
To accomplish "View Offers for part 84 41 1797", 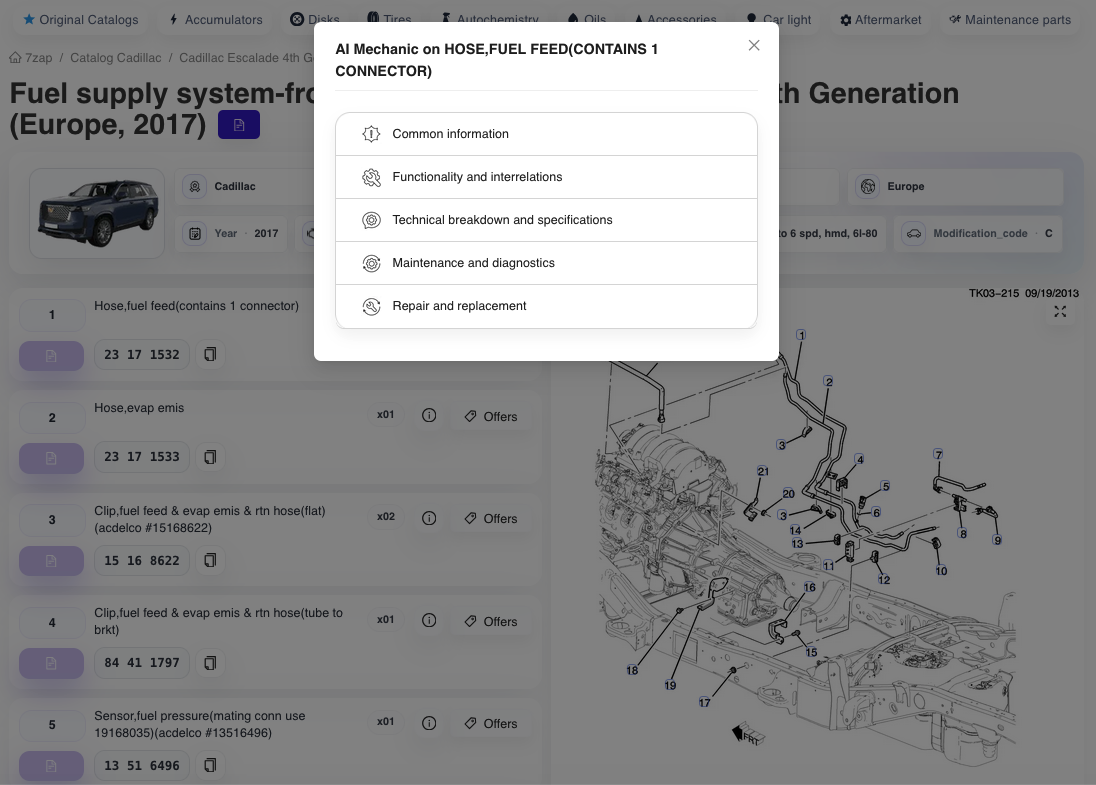I will [x=491, y=621].
